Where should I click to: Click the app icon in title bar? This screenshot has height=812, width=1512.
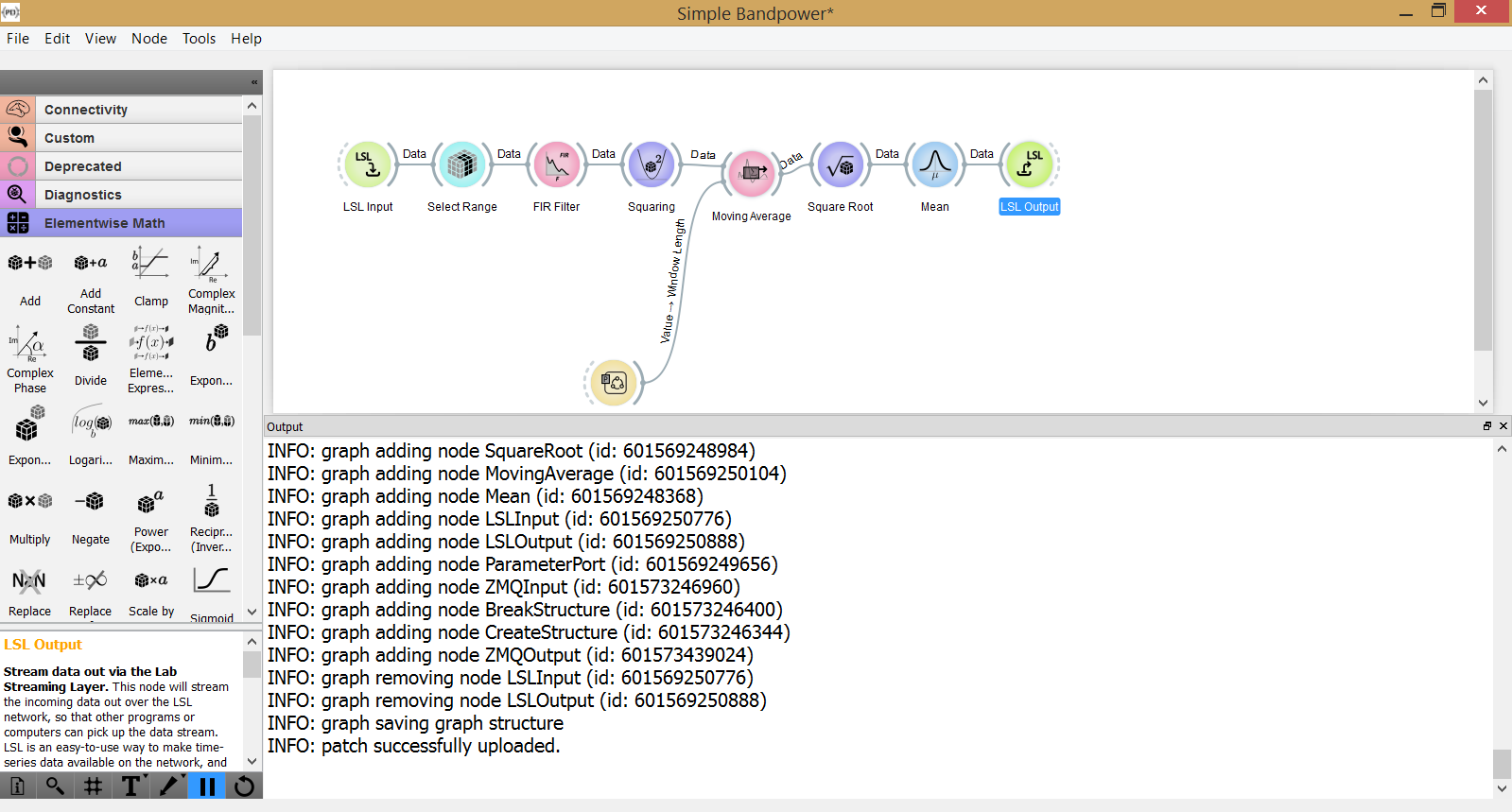[x=10, y=11]
